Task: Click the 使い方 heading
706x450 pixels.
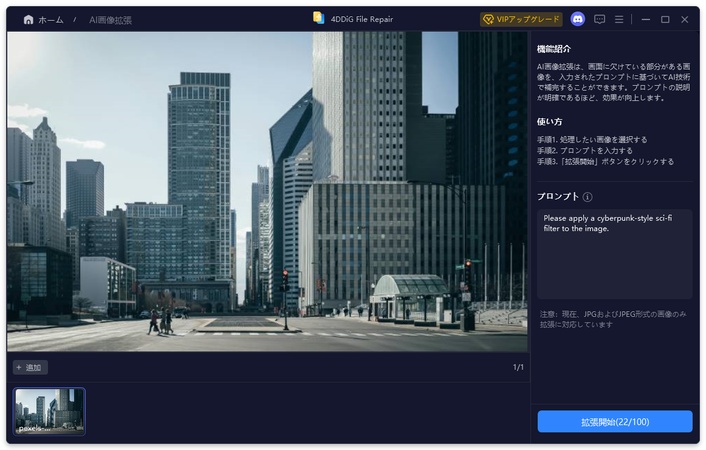Action: [549, 122]
